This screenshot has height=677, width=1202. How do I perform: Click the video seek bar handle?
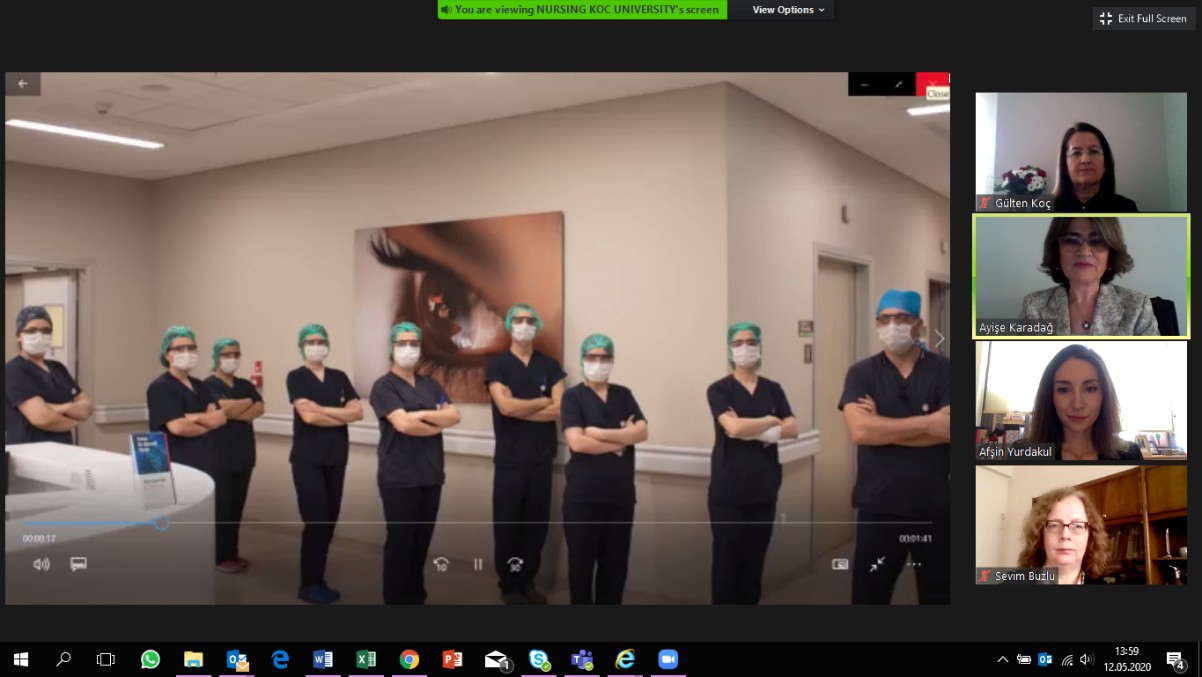(x=161, y=523)
